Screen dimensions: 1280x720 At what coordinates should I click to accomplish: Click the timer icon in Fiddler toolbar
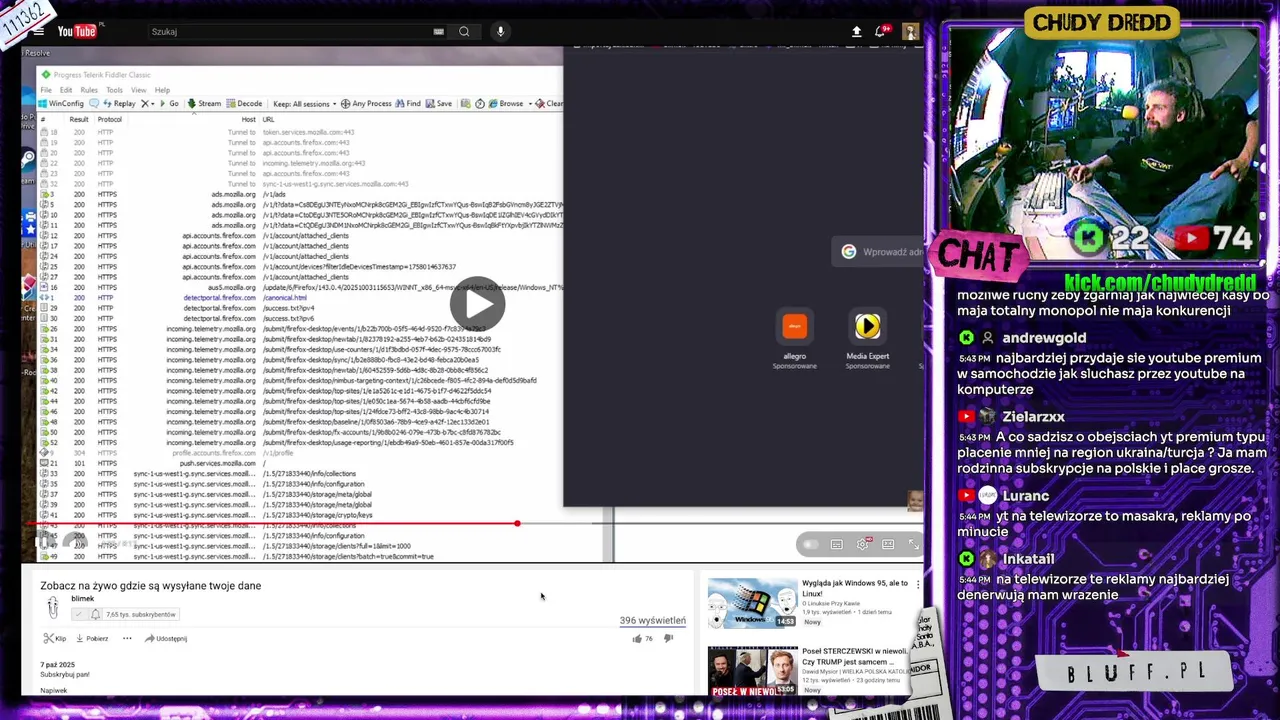click(480, 103)
